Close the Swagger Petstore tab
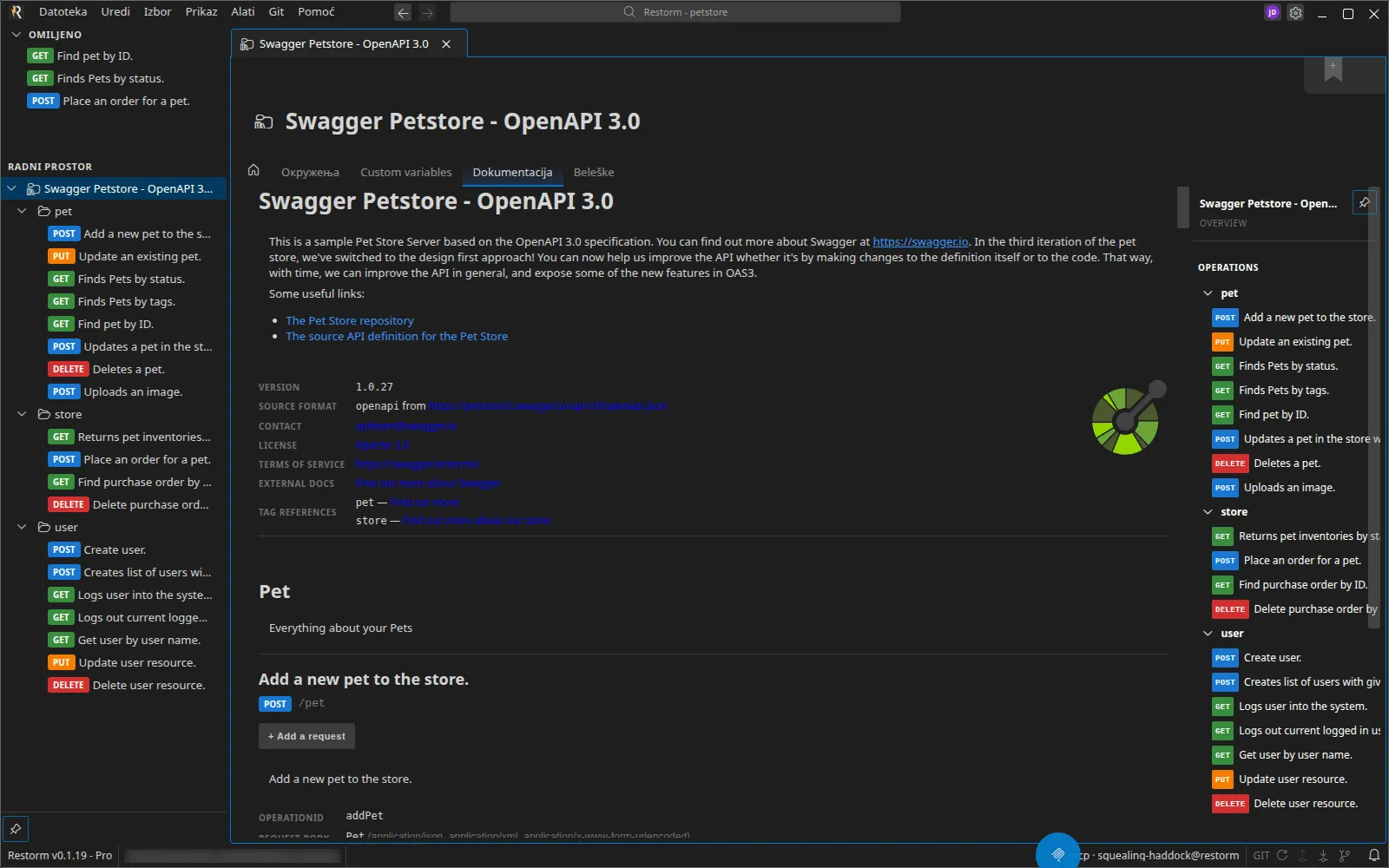1389x868 pixels. click(446, 44)
